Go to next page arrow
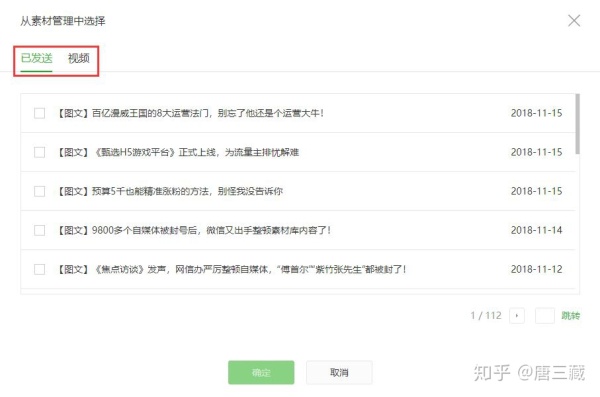600x397 pixels. 517,316
